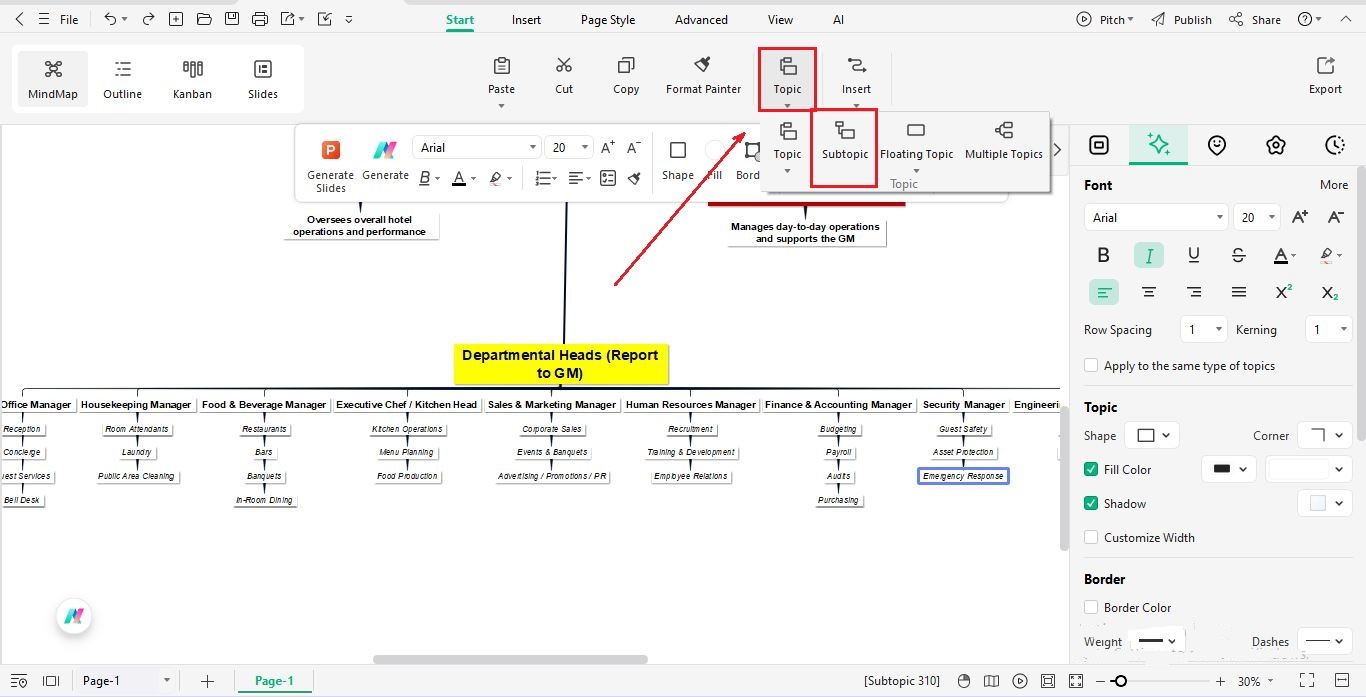
Task: Click the Undo arrow icon
Action: 111,19
